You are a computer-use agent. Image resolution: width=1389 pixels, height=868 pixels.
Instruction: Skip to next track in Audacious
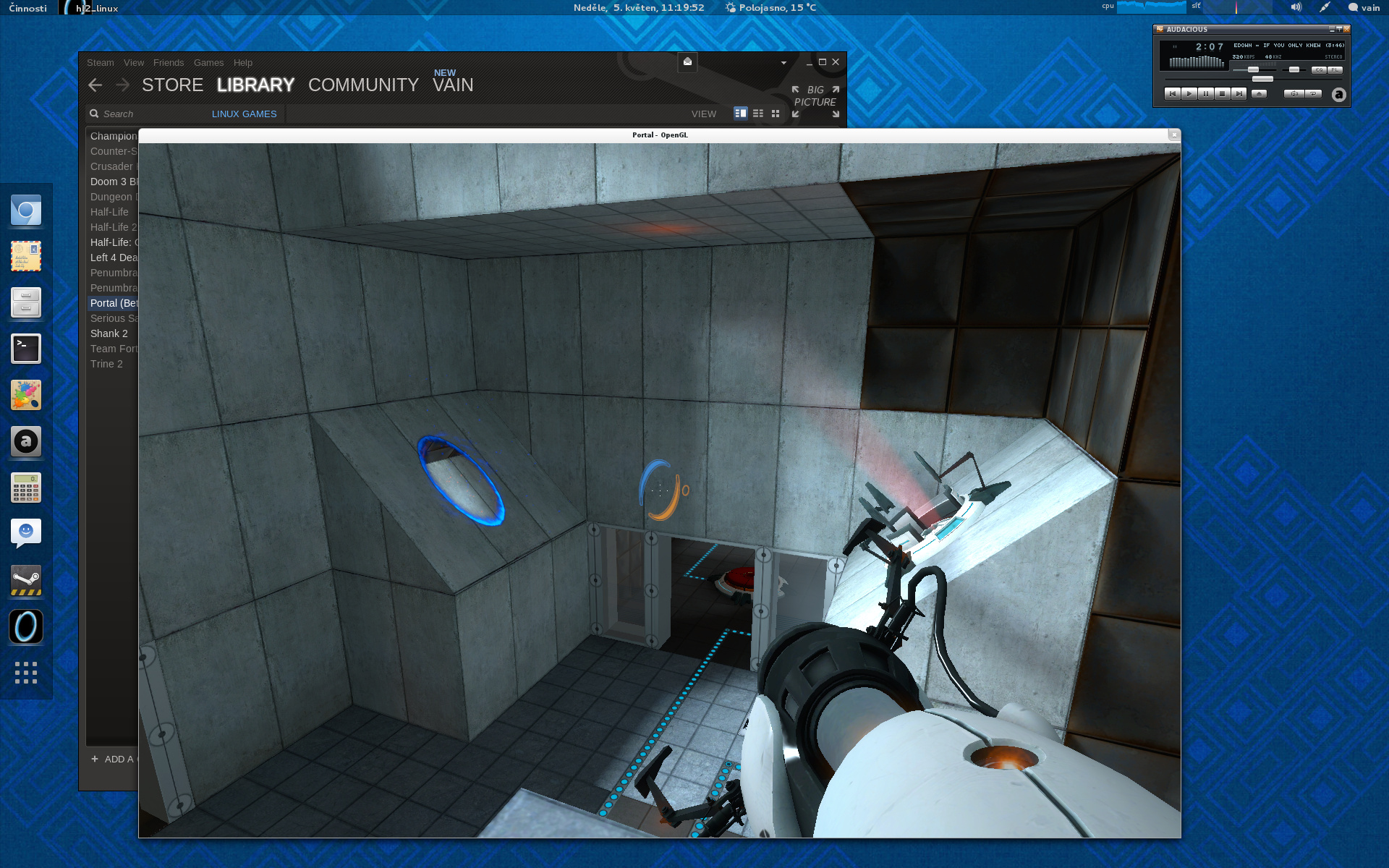pos(1239,94)
